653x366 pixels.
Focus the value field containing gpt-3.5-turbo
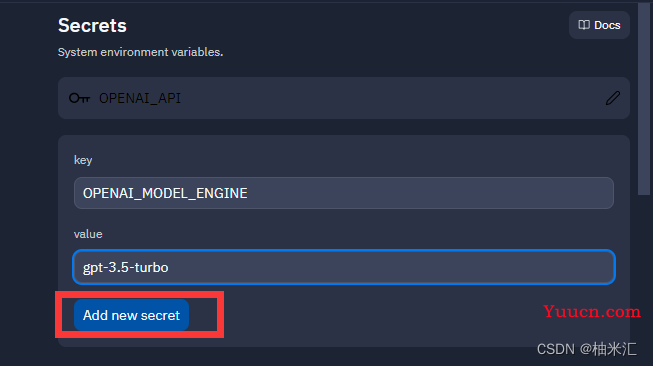click(x=344, y=267)
